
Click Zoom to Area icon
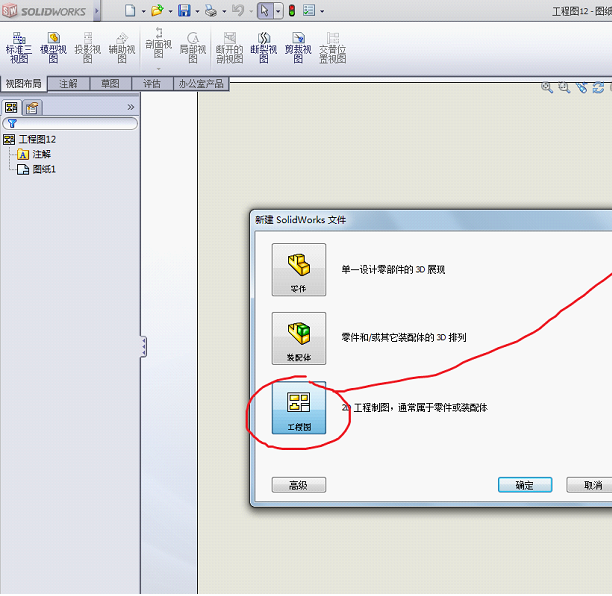click(564, 87)
